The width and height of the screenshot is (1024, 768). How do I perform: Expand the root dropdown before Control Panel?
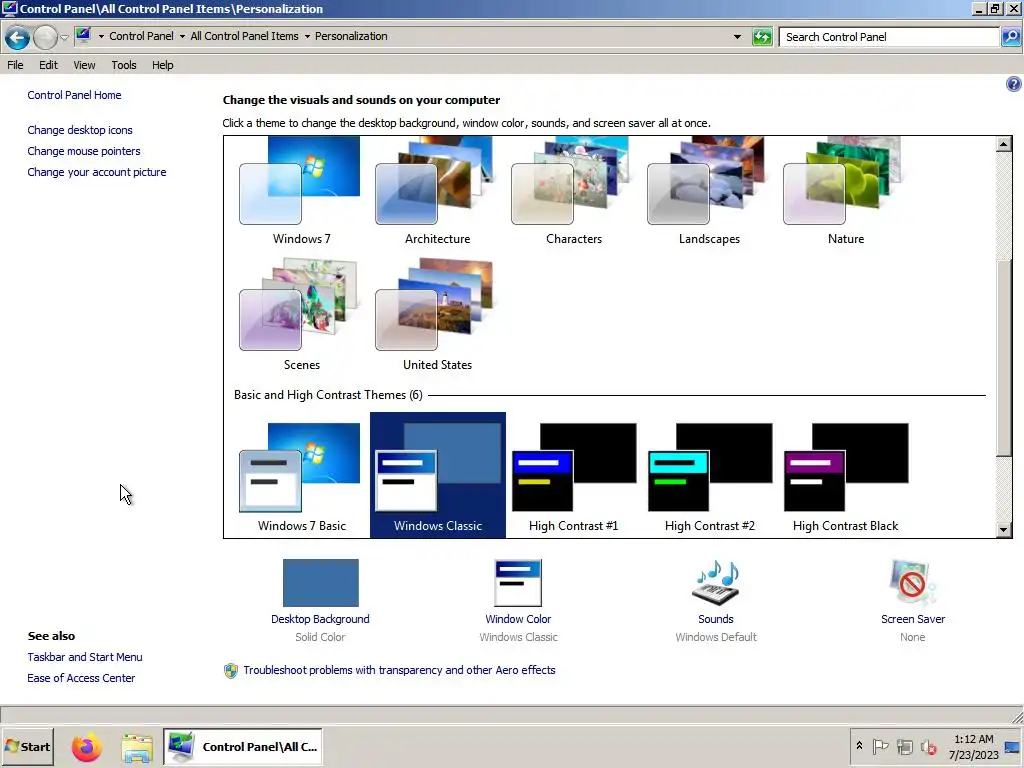101,37
